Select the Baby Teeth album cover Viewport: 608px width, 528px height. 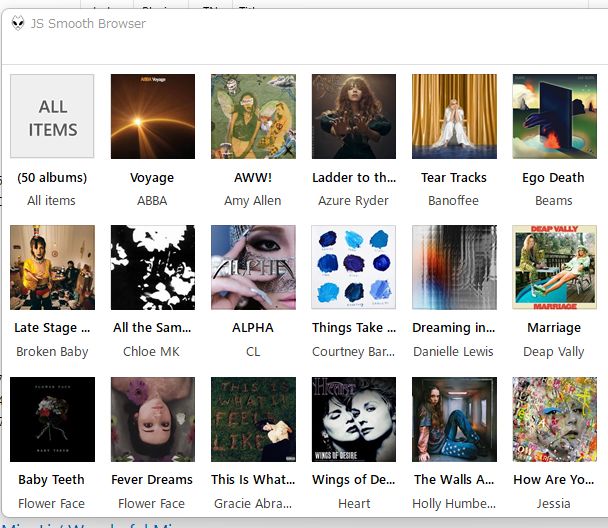click(52, 419)
